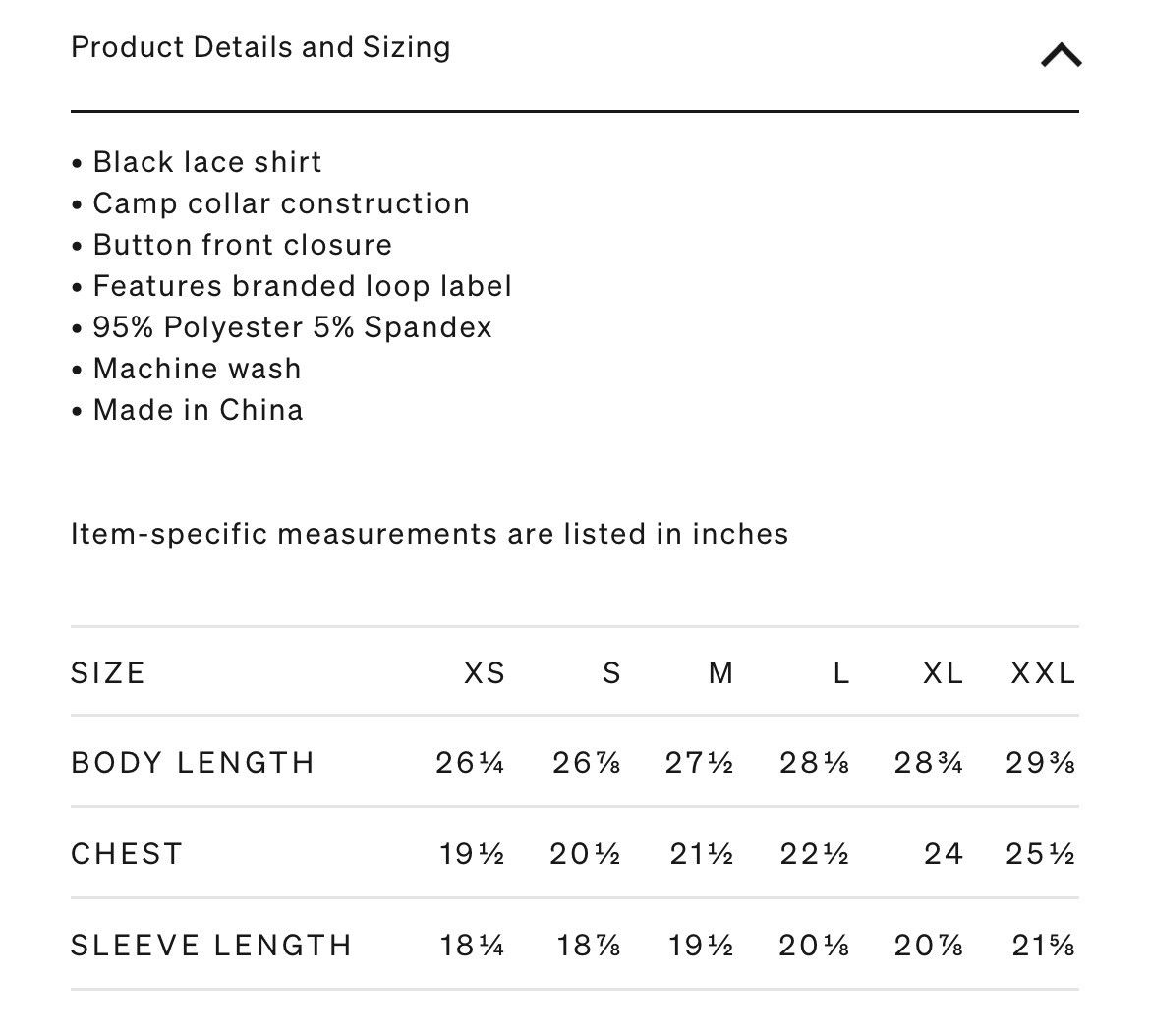1150x1036 pixels.
Task: Select the S size column header
Action: pyautogui.click(x=611, y=672)
